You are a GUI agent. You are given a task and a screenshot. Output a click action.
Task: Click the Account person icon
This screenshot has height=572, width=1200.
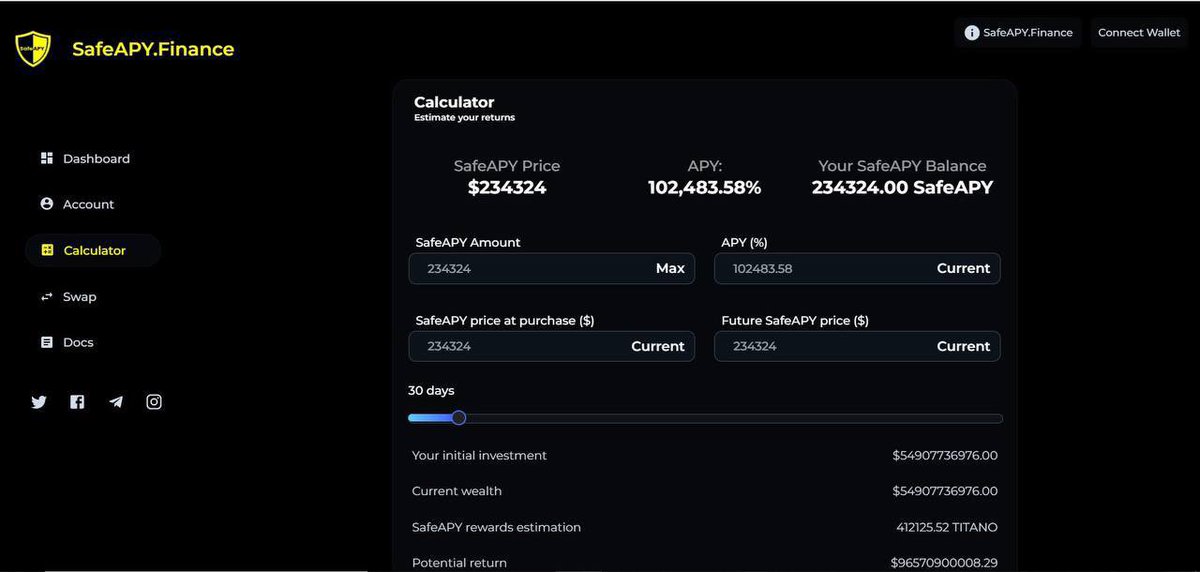[x=46, y=204]
